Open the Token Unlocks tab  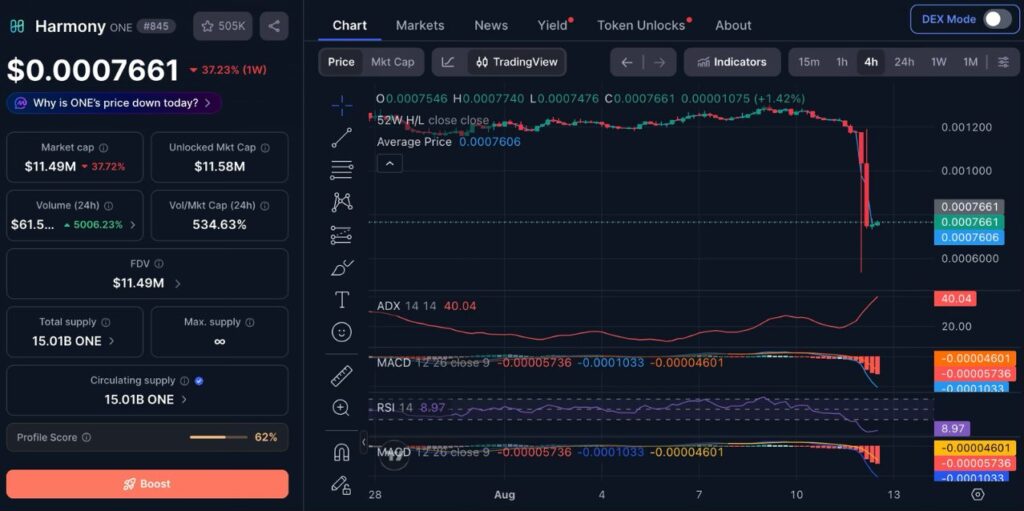coord(641,25)
